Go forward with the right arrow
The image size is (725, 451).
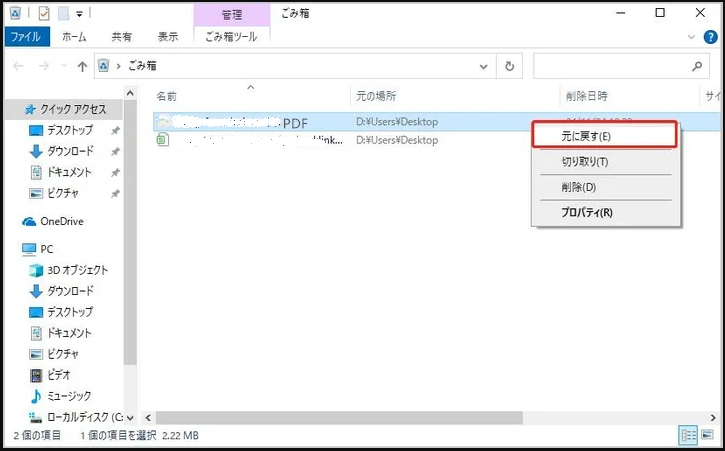tap(44, 67)
